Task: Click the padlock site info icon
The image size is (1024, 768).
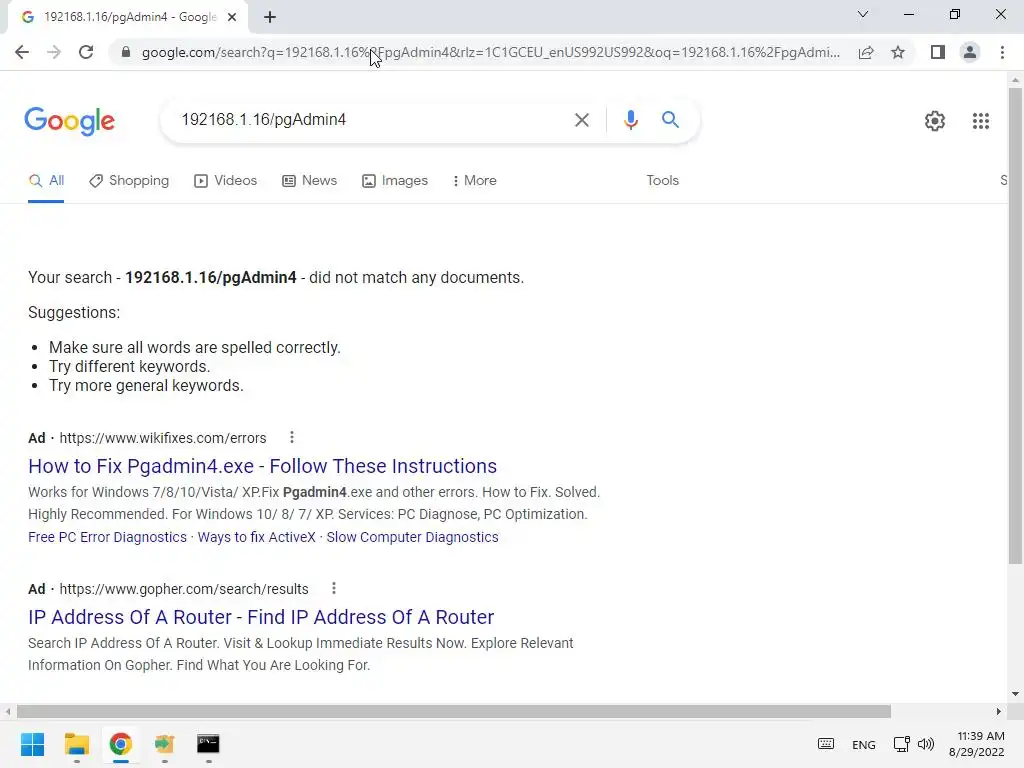Action: click(126, 52)
